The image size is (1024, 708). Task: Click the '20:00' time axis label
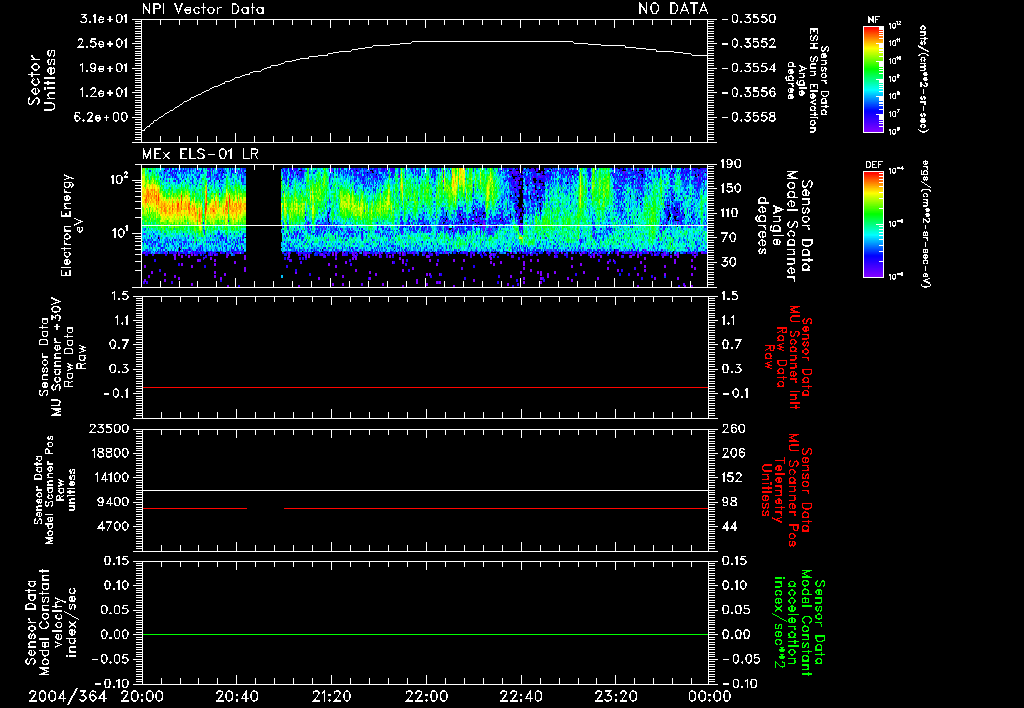click(142, 696)
